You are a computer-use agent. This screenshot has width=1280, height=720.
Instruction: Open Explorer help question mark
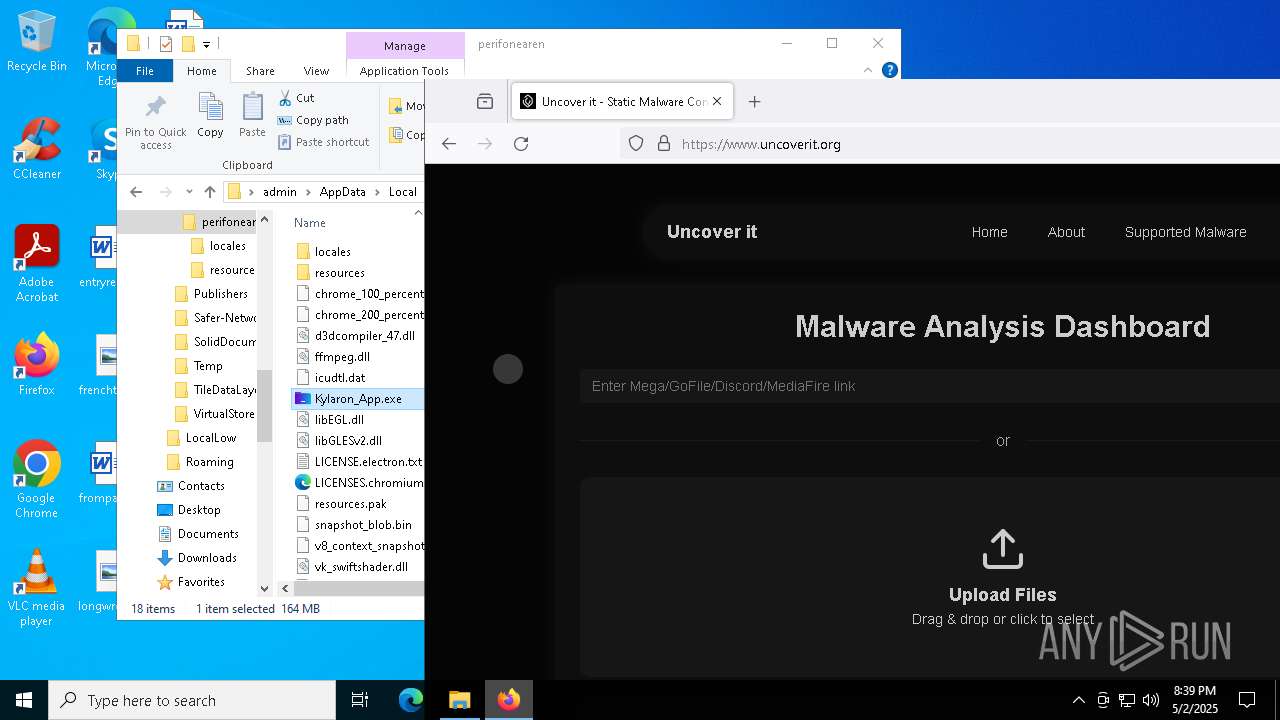pos(890,70)
